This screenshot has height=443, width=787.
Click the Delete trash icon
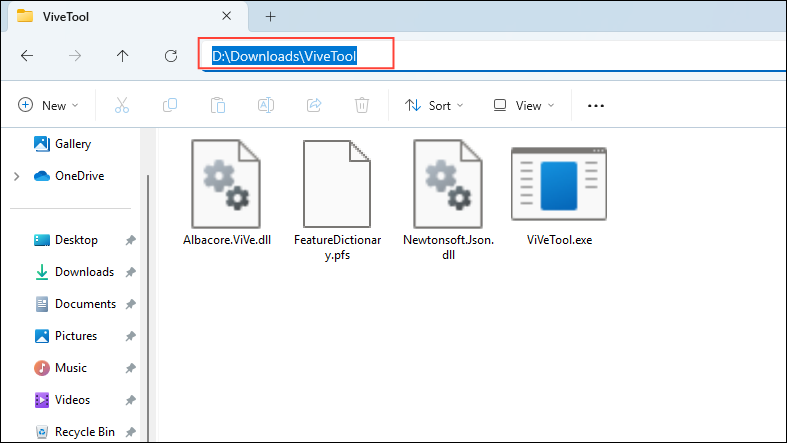coord(362,105)
